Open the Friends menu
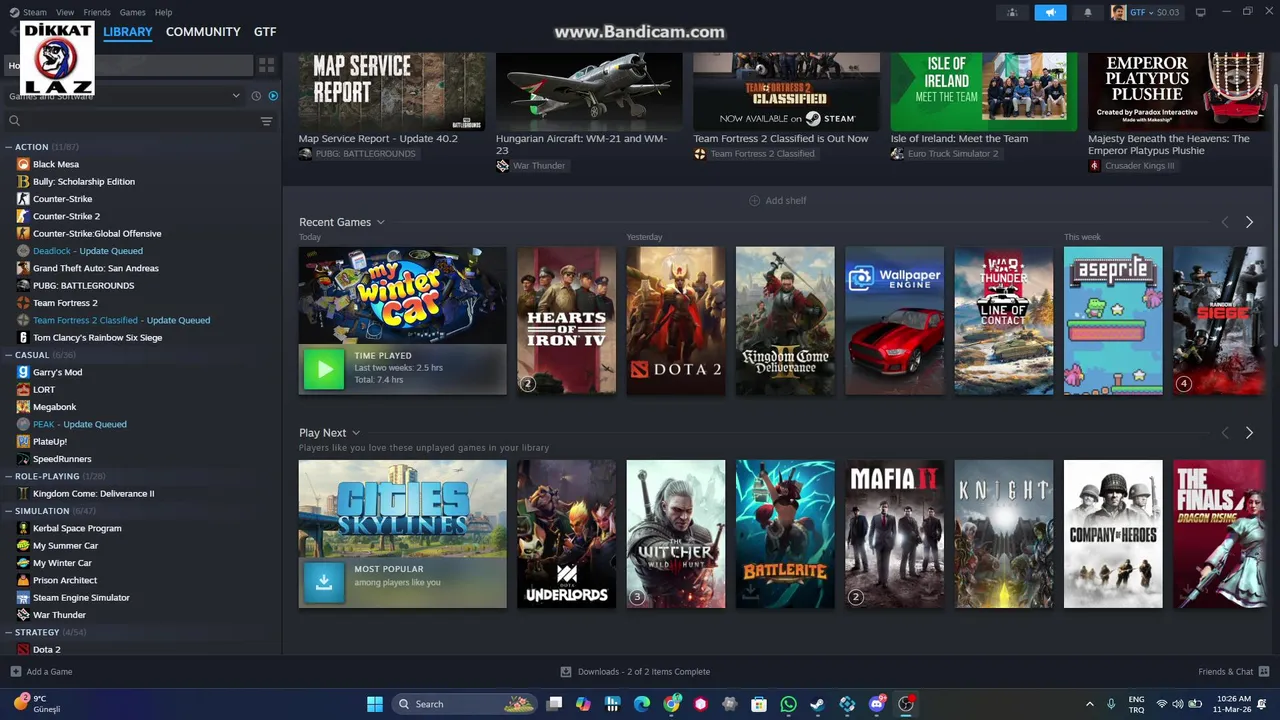The width and height of the screenshot is (1280, 720). (97, 12)
